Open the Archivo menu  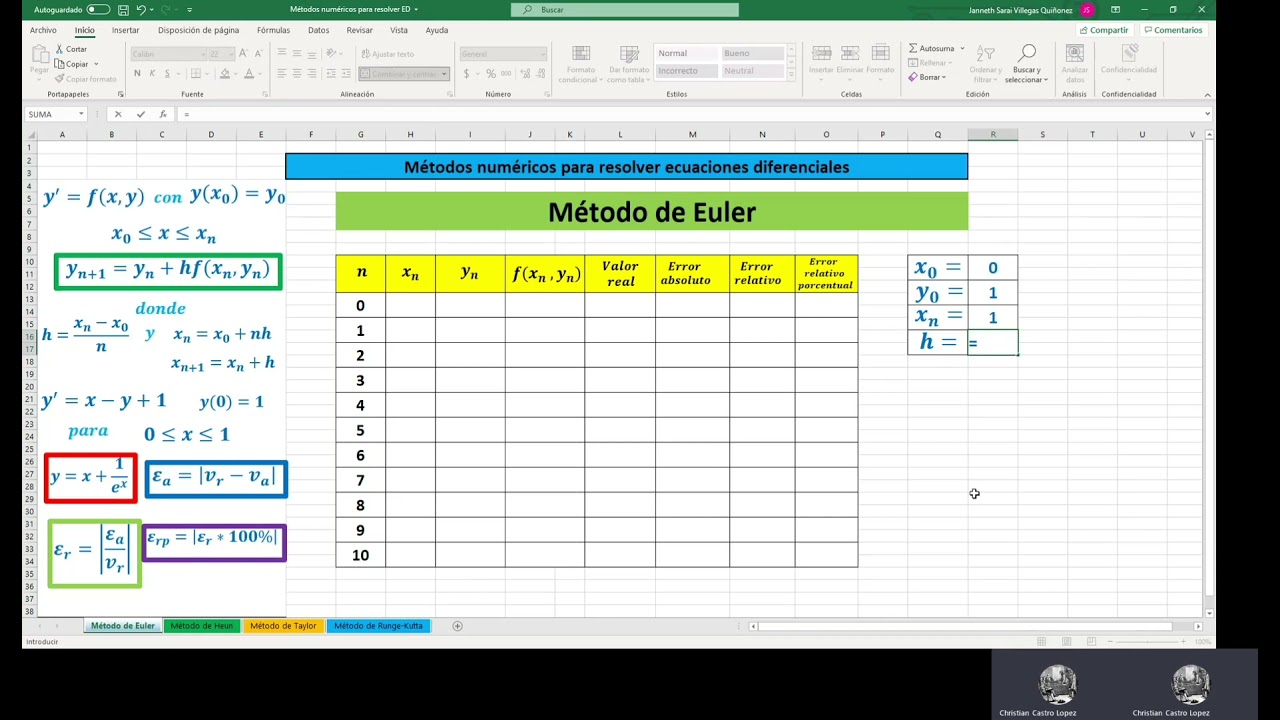click(43, 30)
